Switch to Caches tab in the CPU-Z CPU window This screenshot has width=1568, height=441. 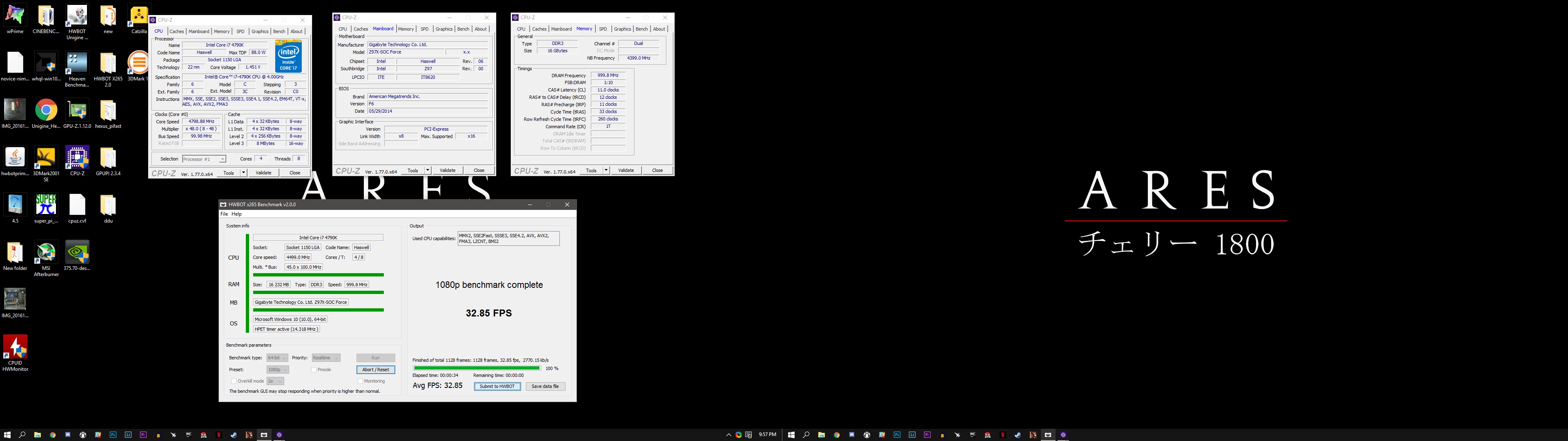pos(176,31)
